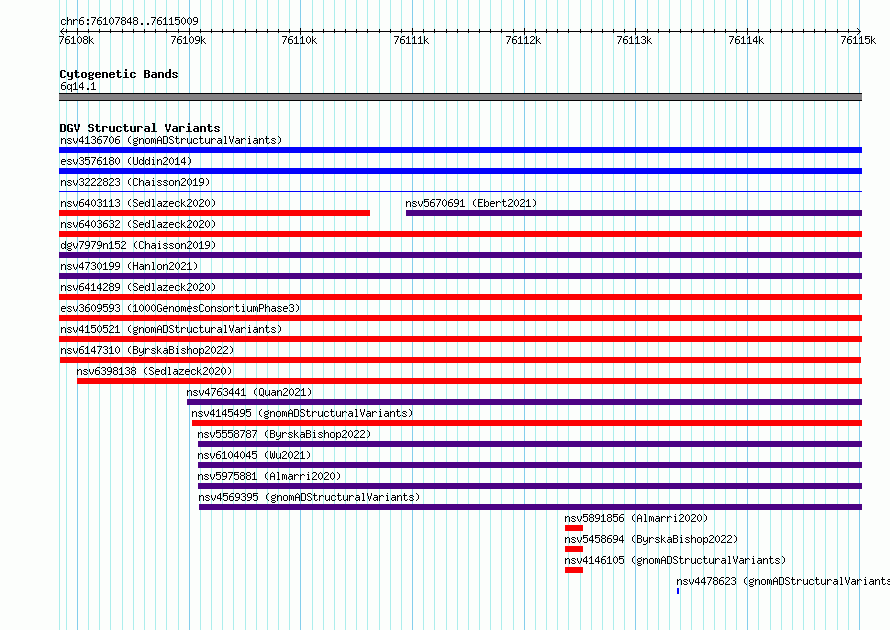This screenshot has width=890, height=630.
Task: Select the purple bar under nsv5975881
Action: (x=530, y=486)
